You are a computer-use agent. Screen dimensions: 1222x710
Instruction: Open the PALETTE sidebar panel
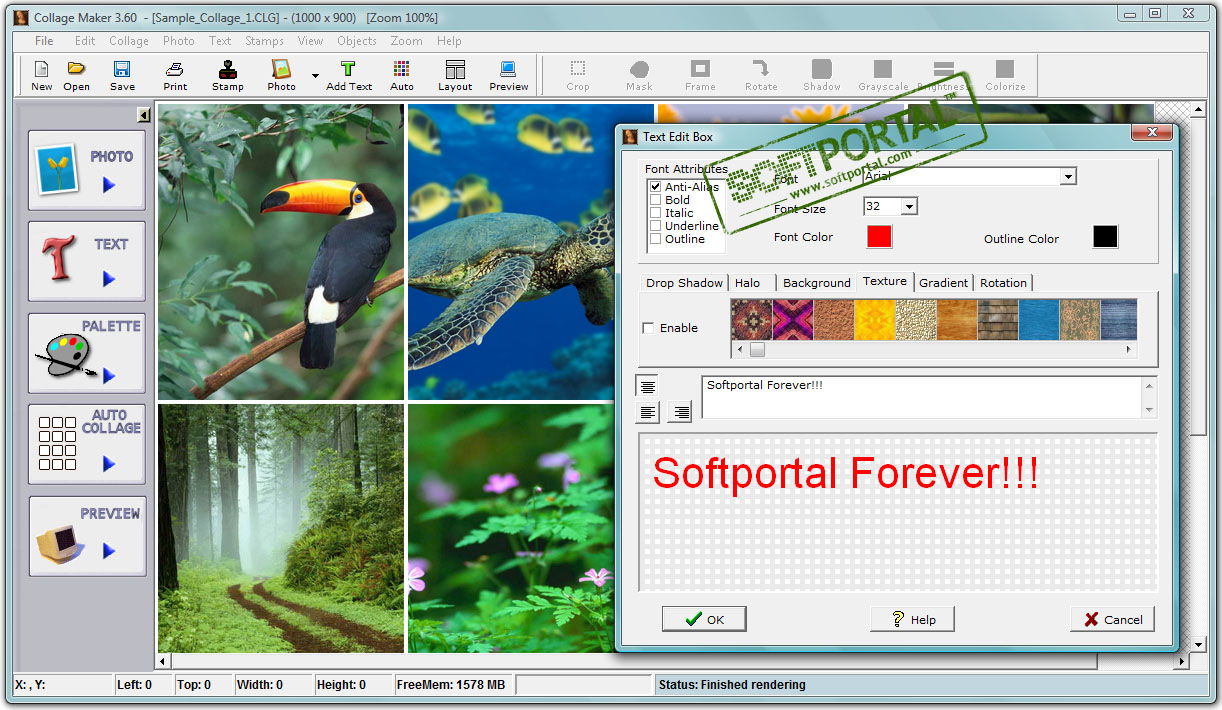click(x=87, y=353)
